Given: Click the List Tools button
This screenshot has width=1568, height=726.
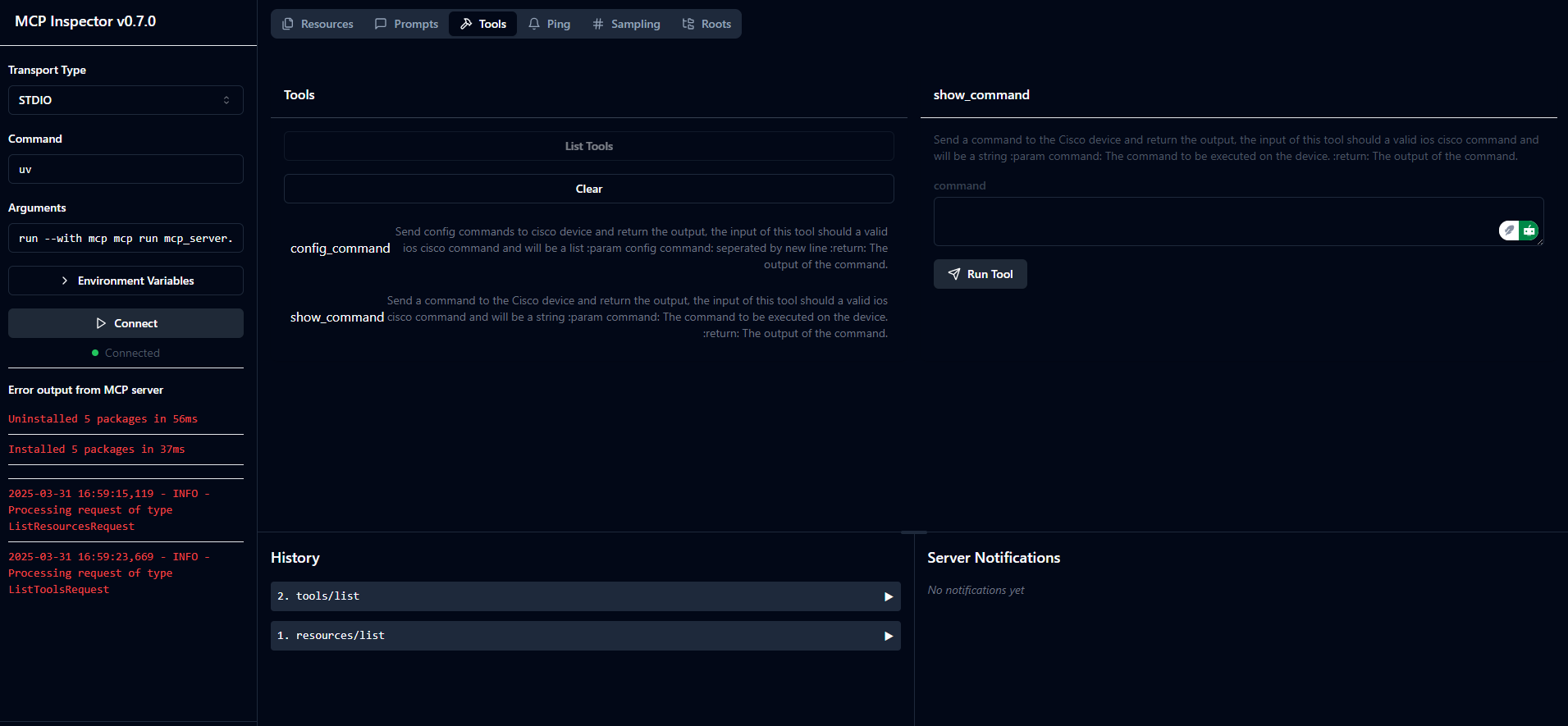Looking at the screenshot, I should click(588, 146).
